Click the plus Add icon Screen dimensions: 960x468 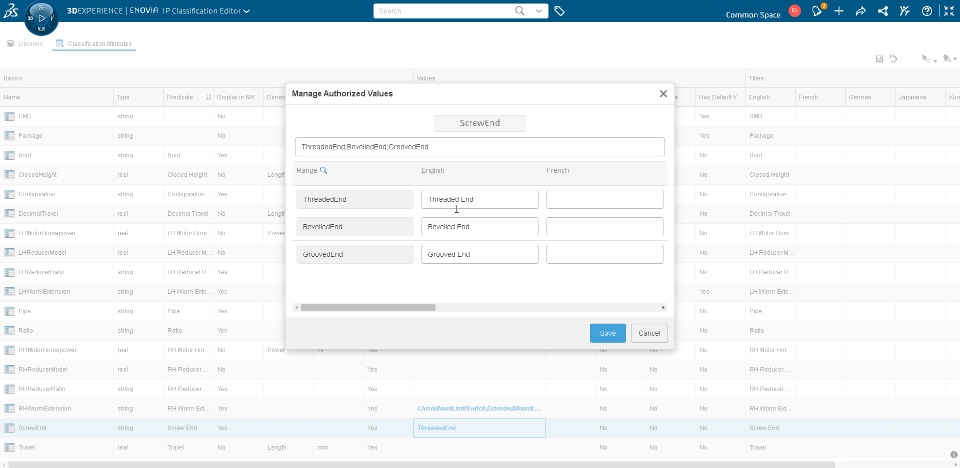pos(839,11)
